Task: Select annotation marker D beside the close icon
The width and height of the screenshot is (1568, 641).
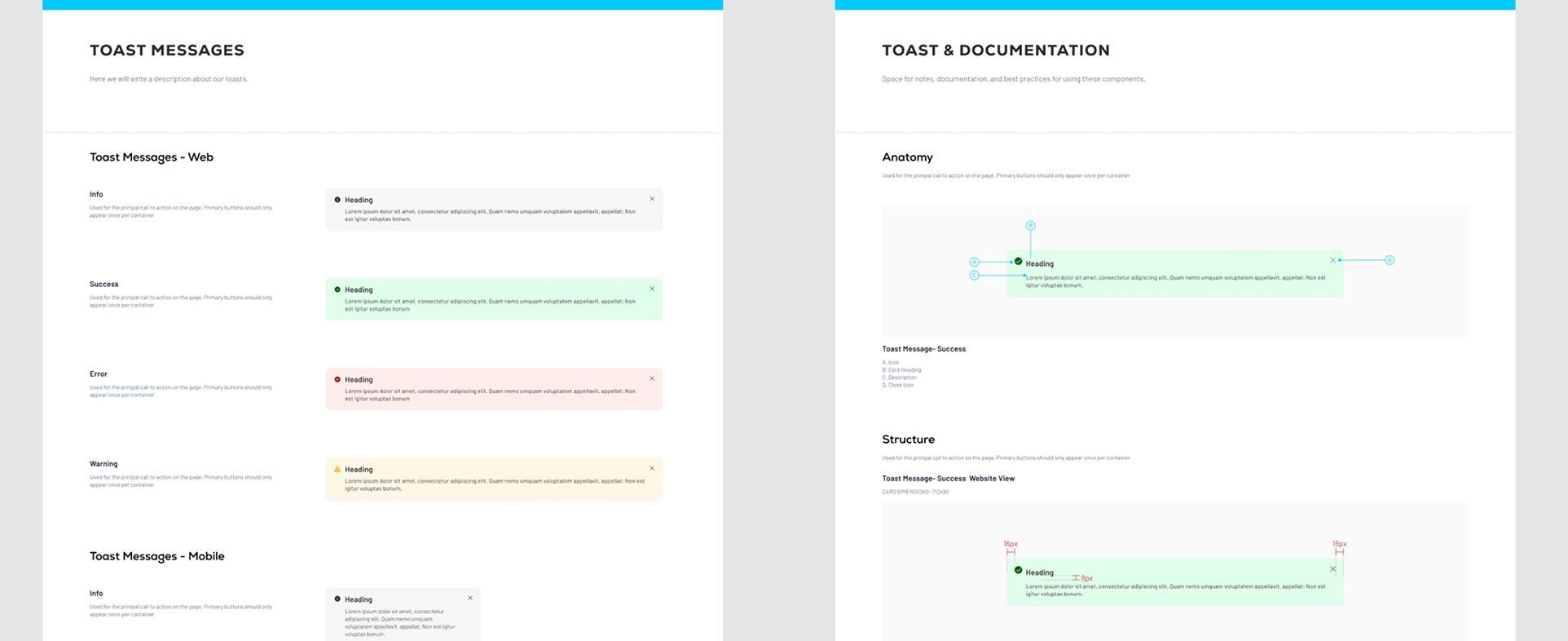Action: [1390, 260]
